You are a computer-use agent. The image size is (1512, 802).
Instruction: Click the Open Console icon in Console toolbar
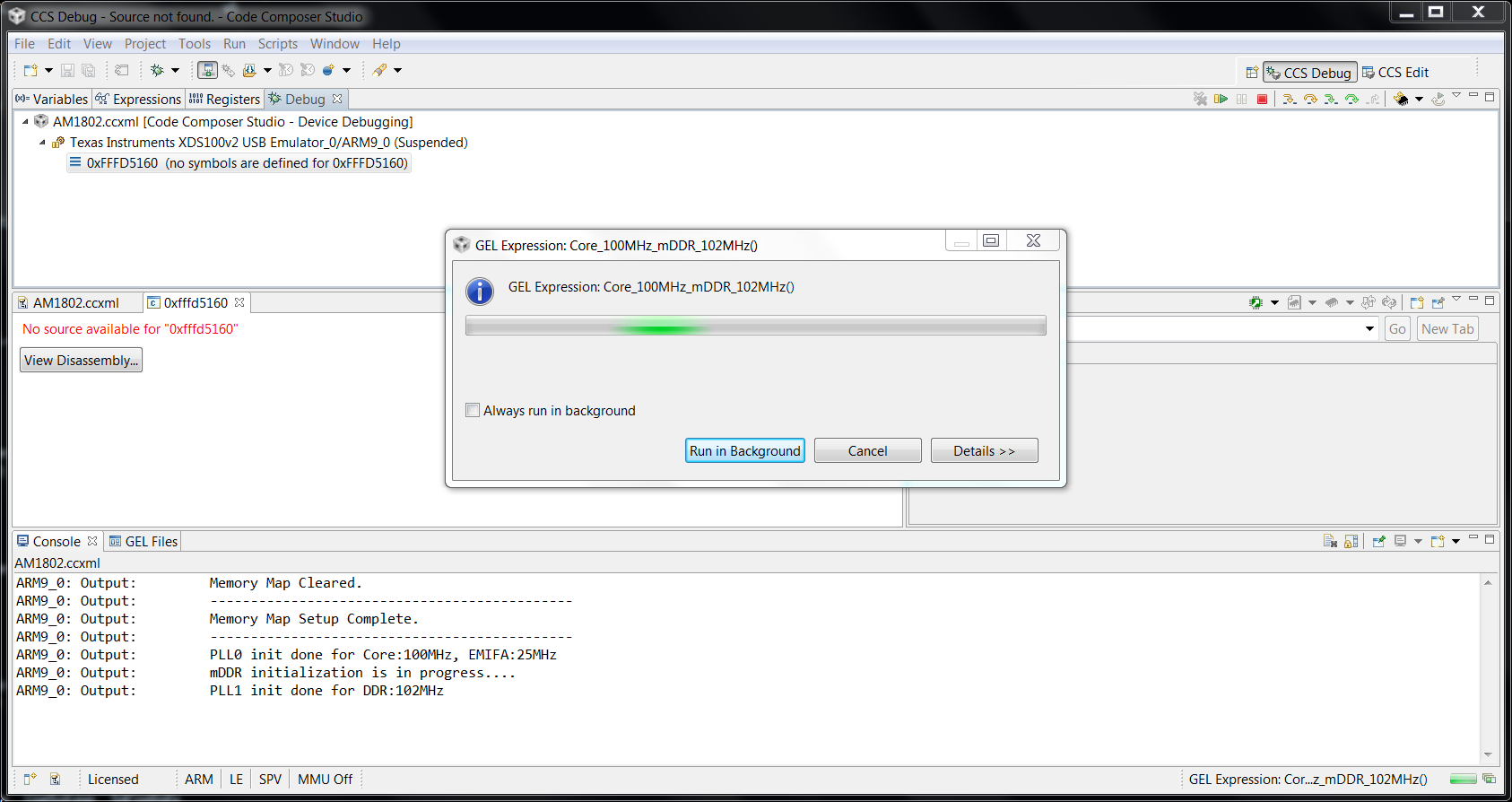click(x=1438, y=541)
